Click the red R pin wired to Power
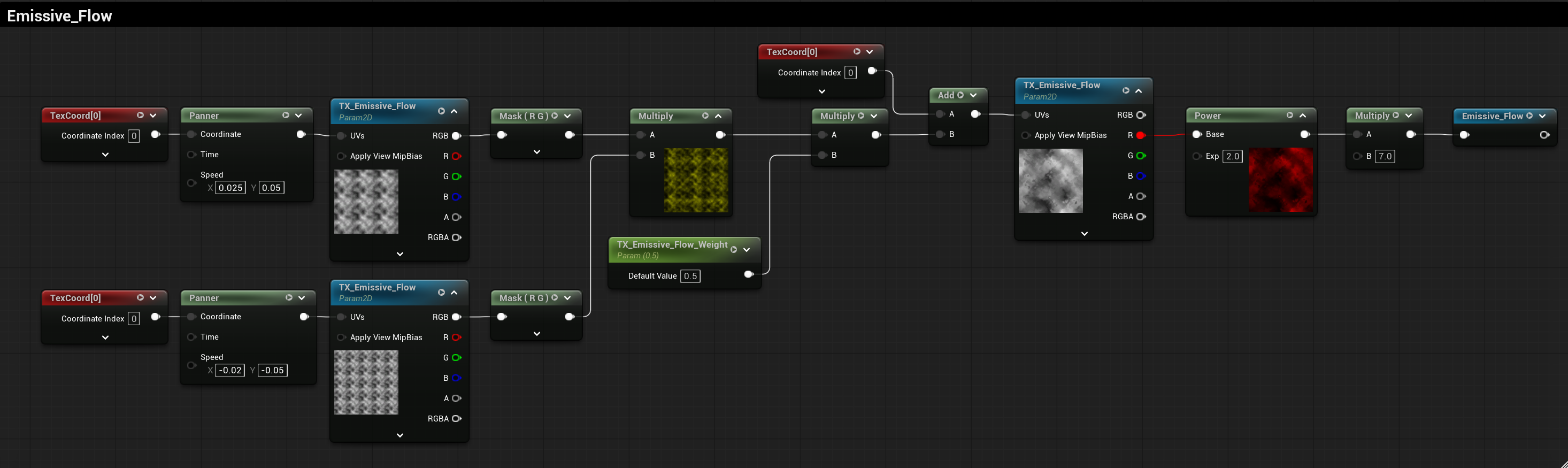This screenshot has height=468, width=1568. point(1141,135)
